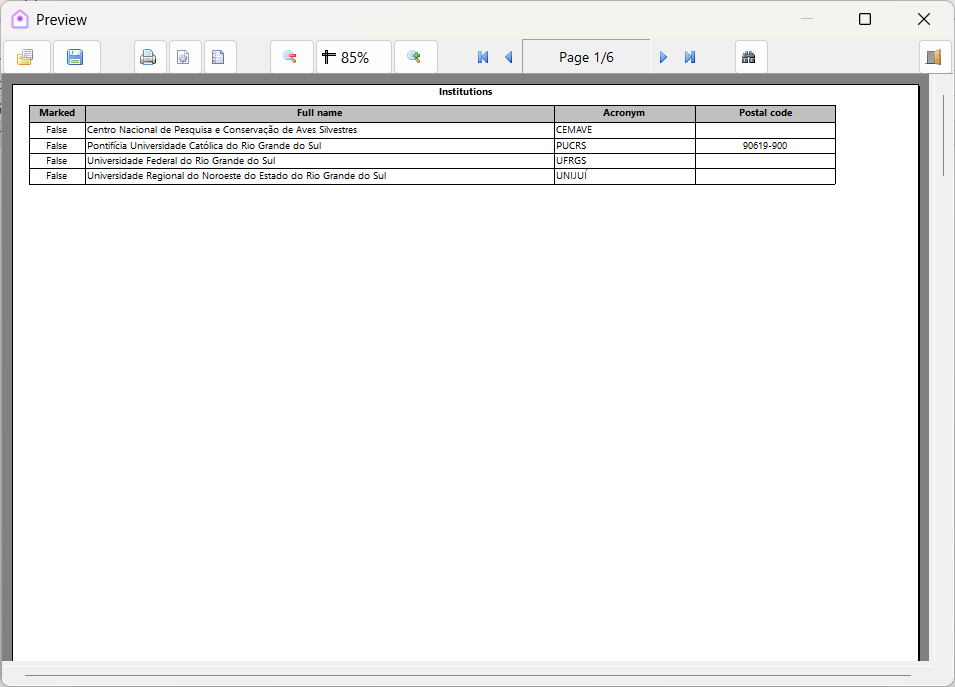Close preview using the door icon
The image size is (955, 687).
coord(934,57)
